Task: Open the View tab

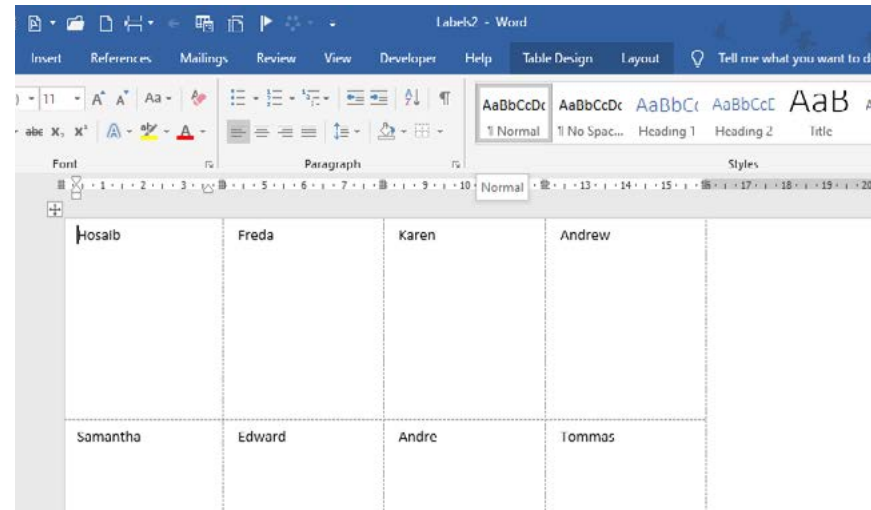Action: 337,58
